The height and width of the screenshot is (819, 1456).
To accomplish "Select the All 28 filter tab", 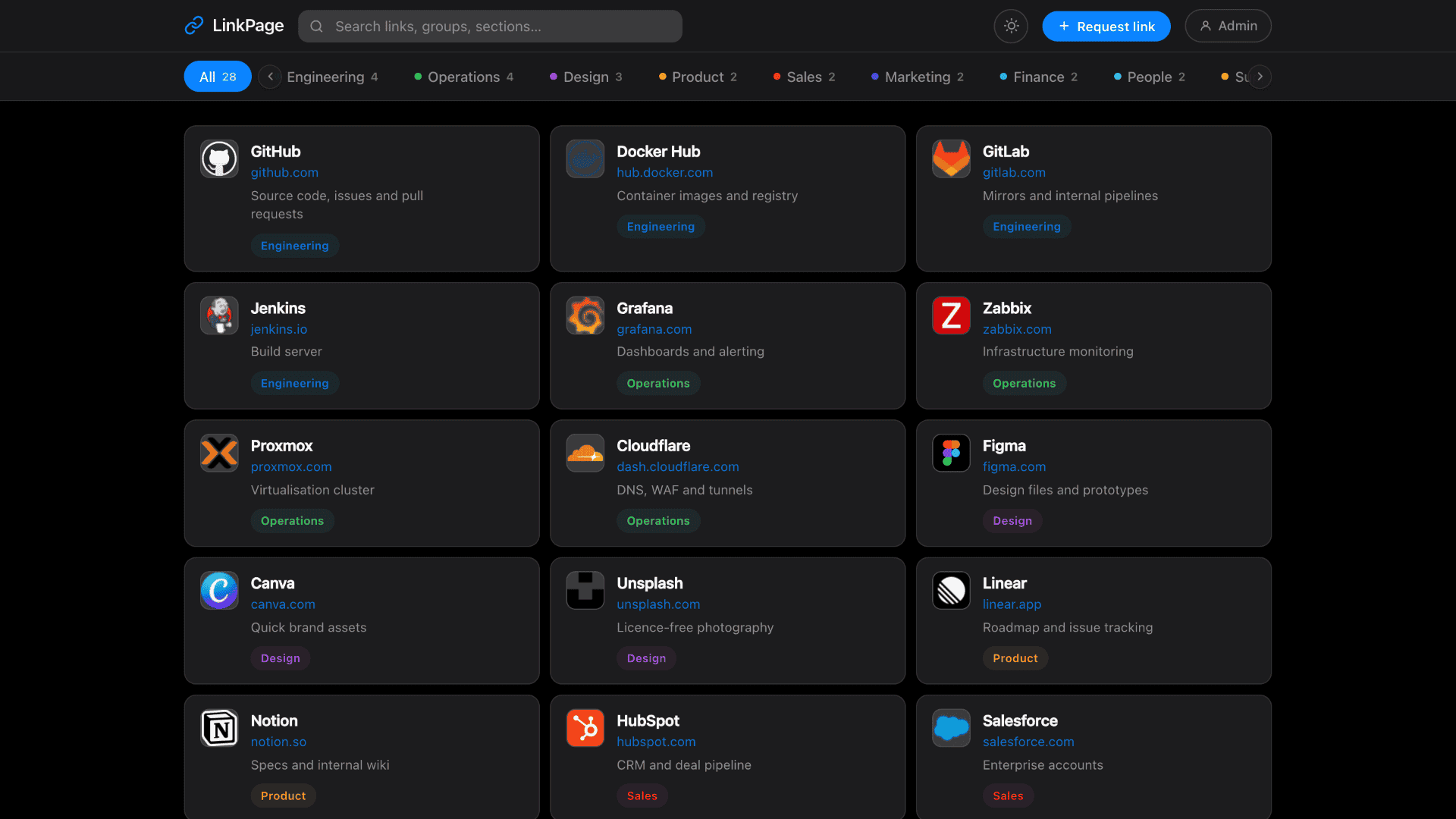I will pyautogui.click(x=218, y=77).
